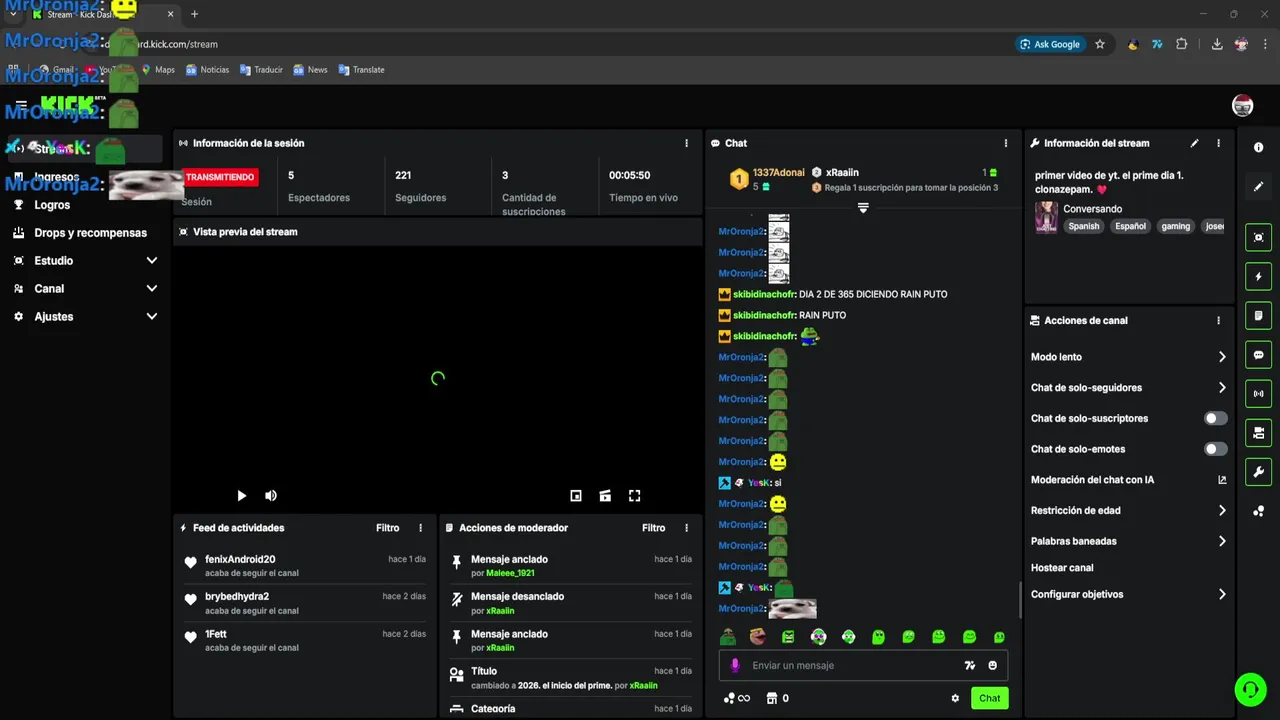Screen dimensions: 1280x720
Task: Open theater mode in stream preview
Action: (x=605, y=496)
